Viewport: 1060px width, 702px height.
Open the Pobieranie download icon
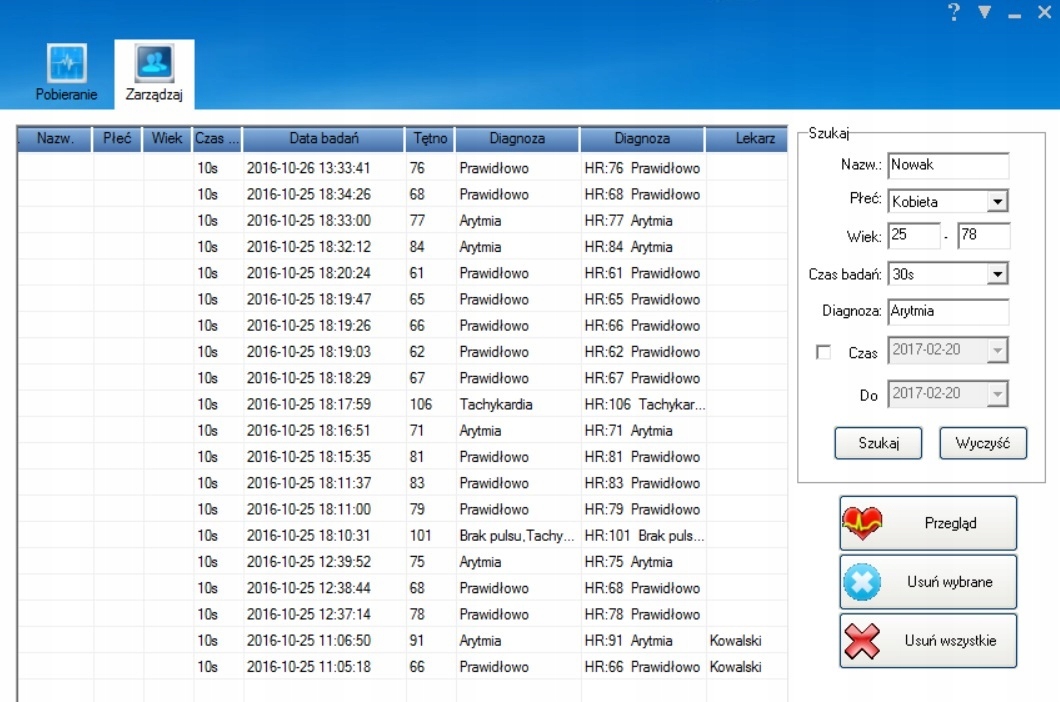point(66,63)
